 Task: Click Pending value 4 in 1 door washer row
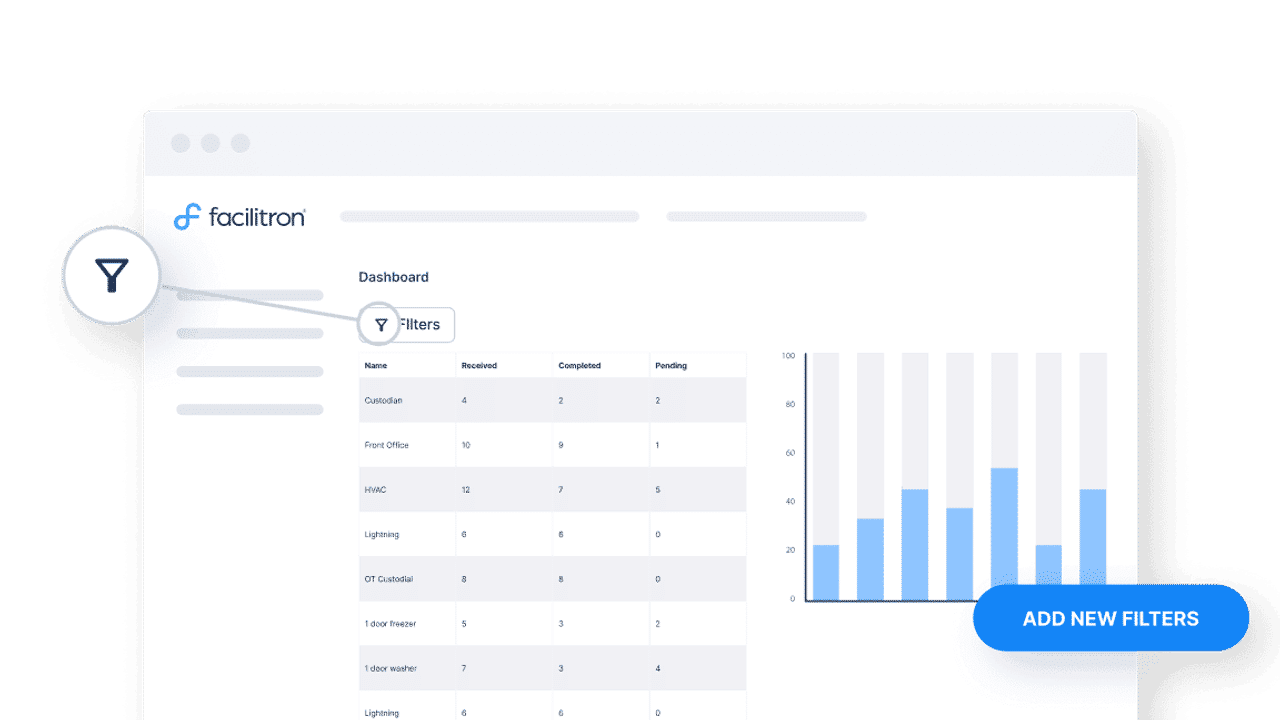657,668
